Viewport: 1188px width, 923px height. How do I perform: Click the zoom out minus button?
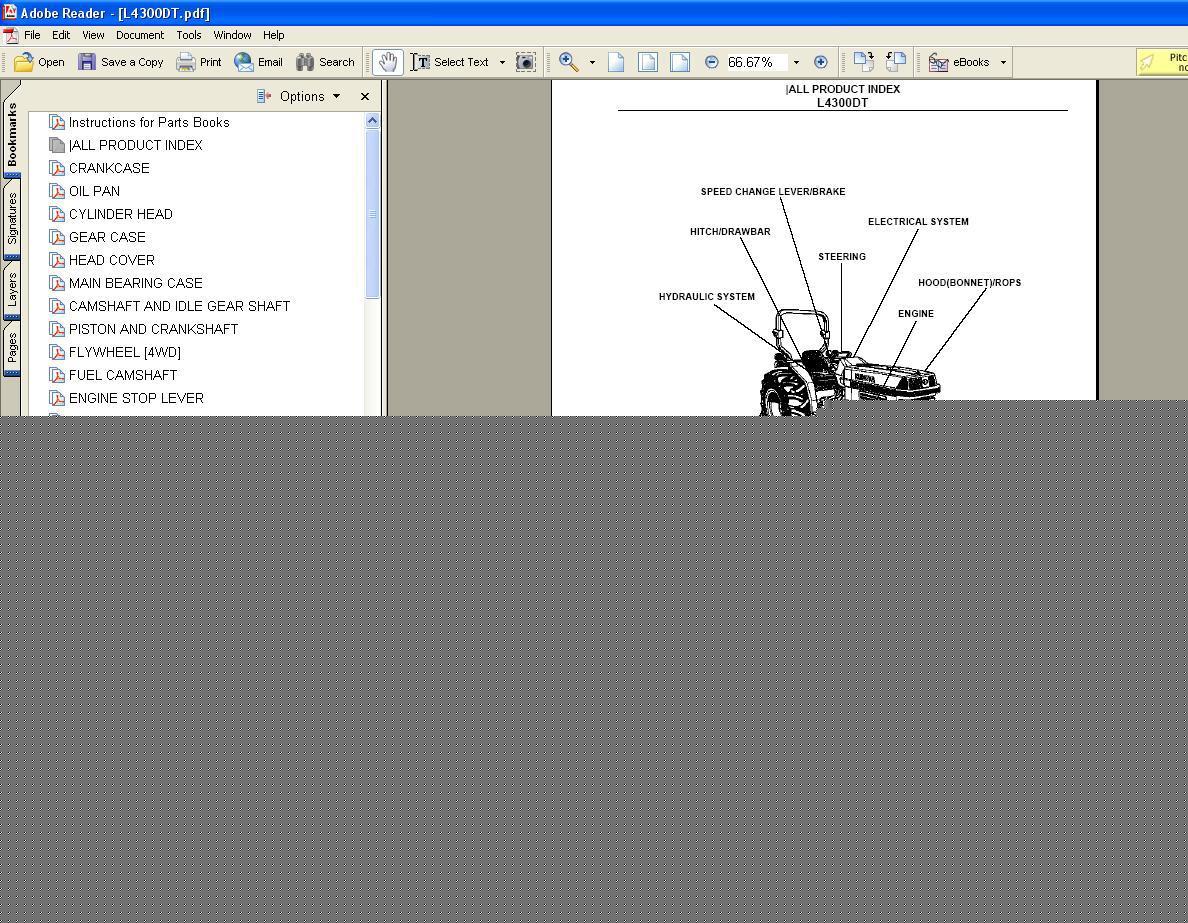(x=711, y=62)
